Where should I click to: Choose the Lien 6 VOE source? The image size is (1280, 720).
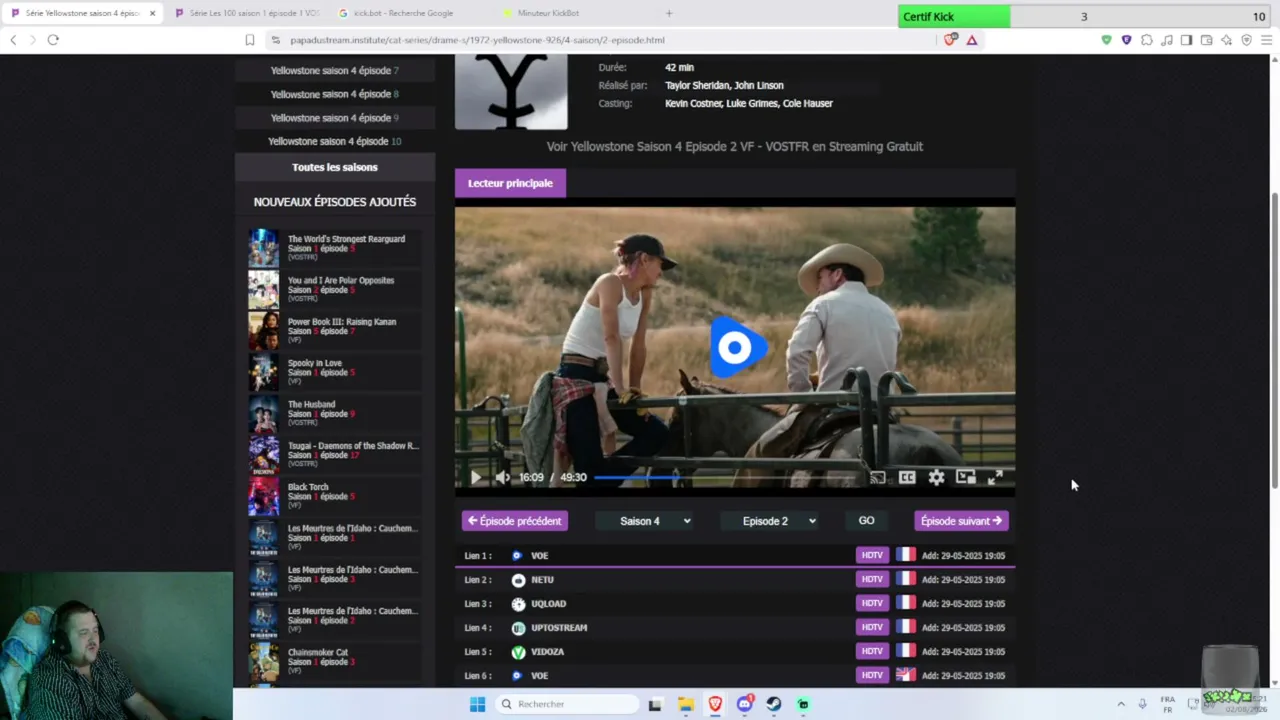735,676
